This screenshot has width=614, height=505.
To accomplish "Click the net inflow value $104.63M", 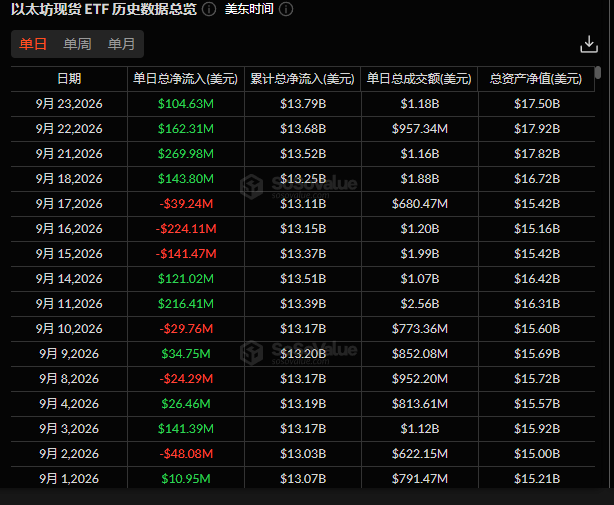I will coord(186,104).
